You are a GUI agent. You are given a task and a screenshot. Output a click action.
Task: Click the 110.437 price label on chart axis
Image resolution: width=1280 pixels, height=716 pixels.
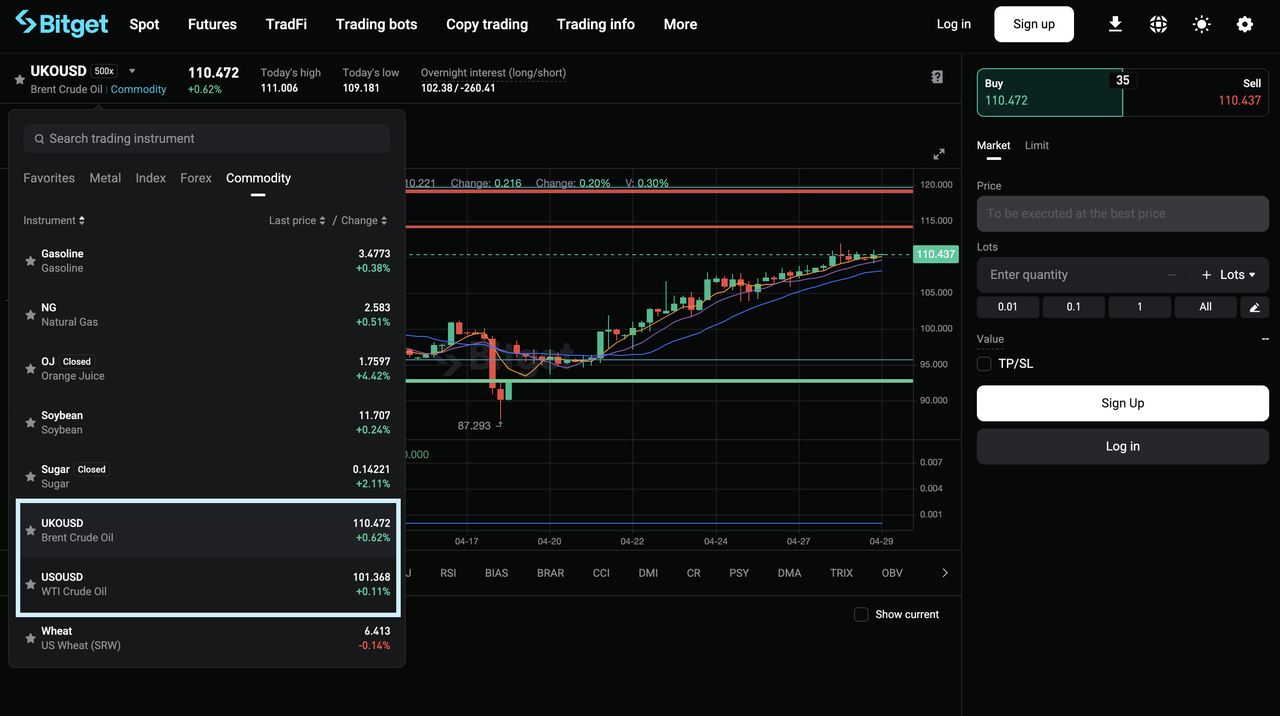tap(936, 254)
